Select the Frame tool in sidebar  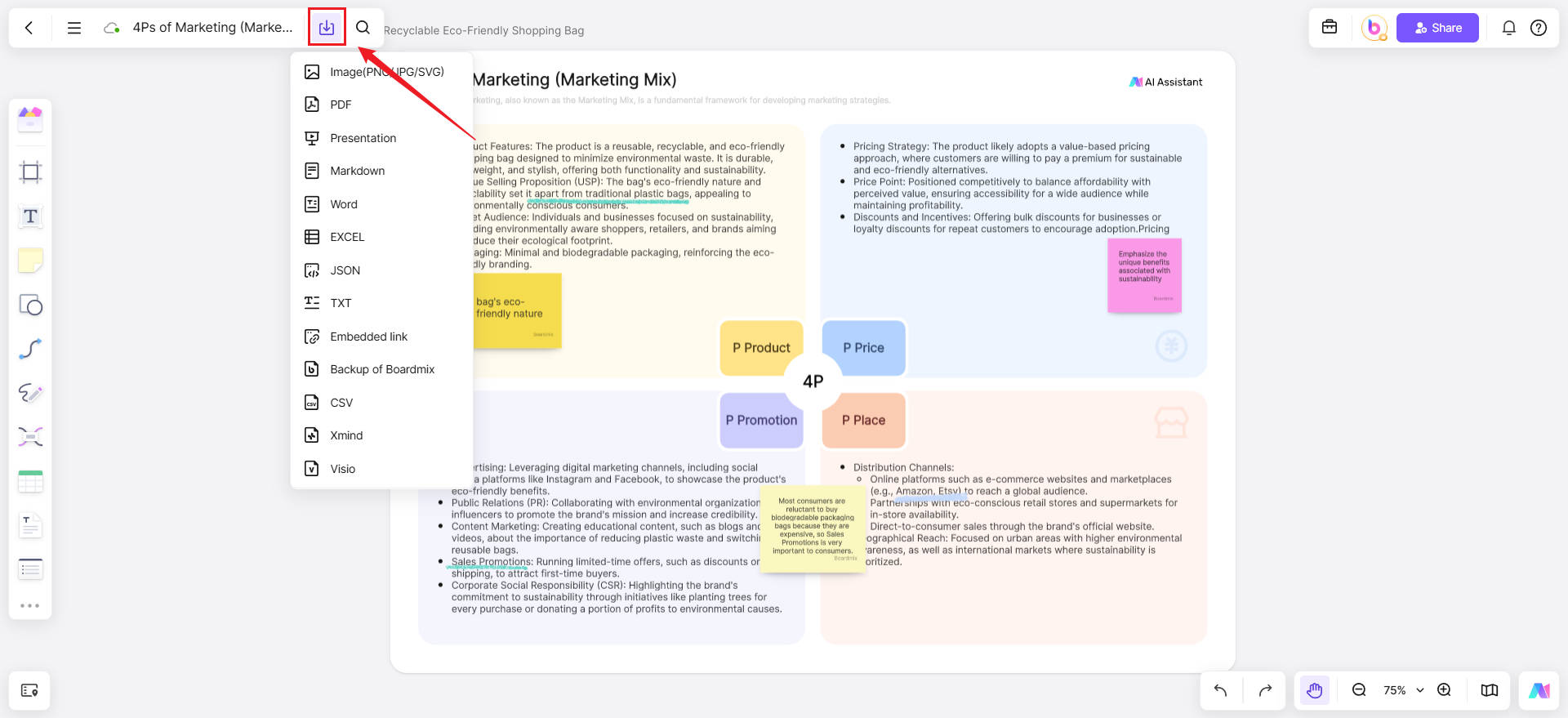[30, 172]
